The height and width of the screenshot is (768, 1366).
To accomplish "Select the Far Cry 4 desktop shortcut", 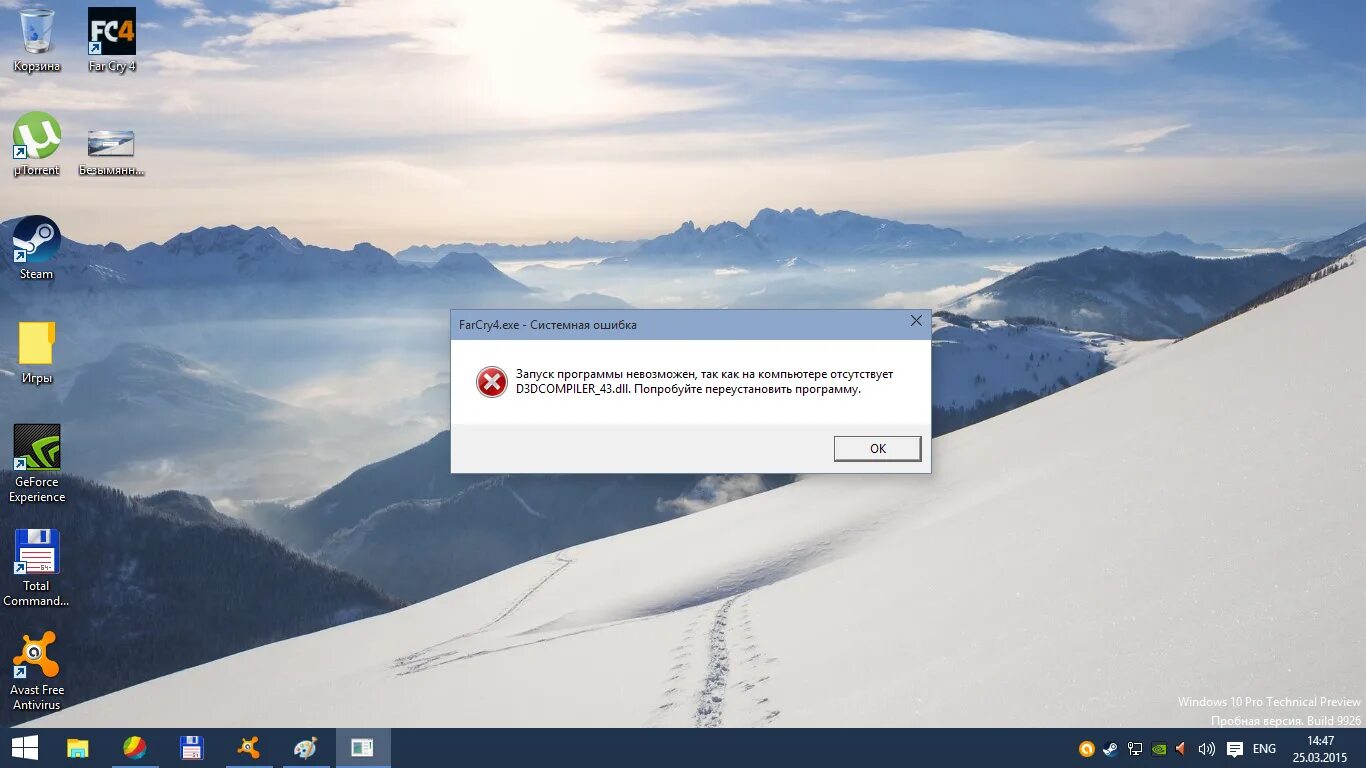I will (112, 40).
